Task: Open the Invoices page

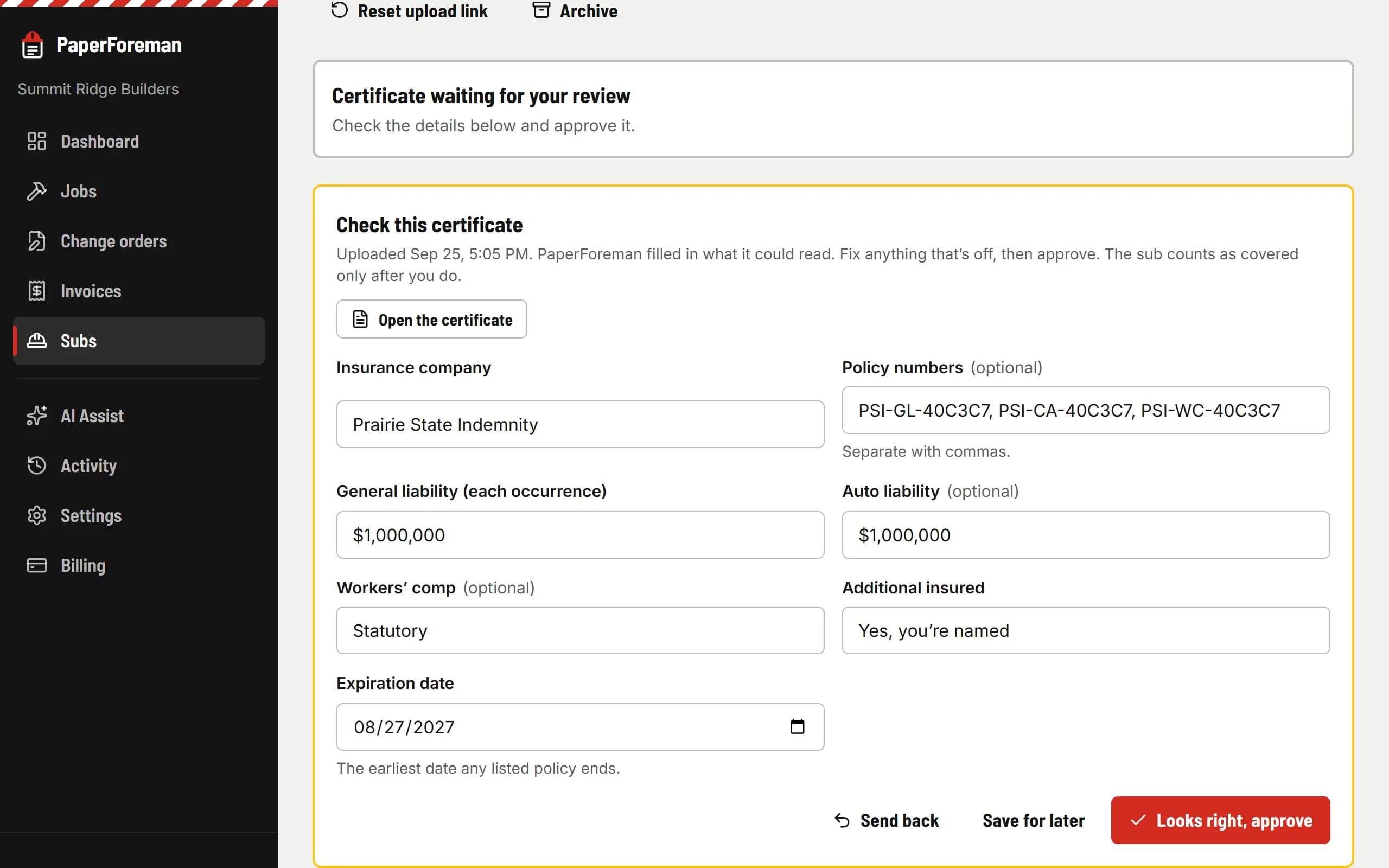Action: coord(139,291)
